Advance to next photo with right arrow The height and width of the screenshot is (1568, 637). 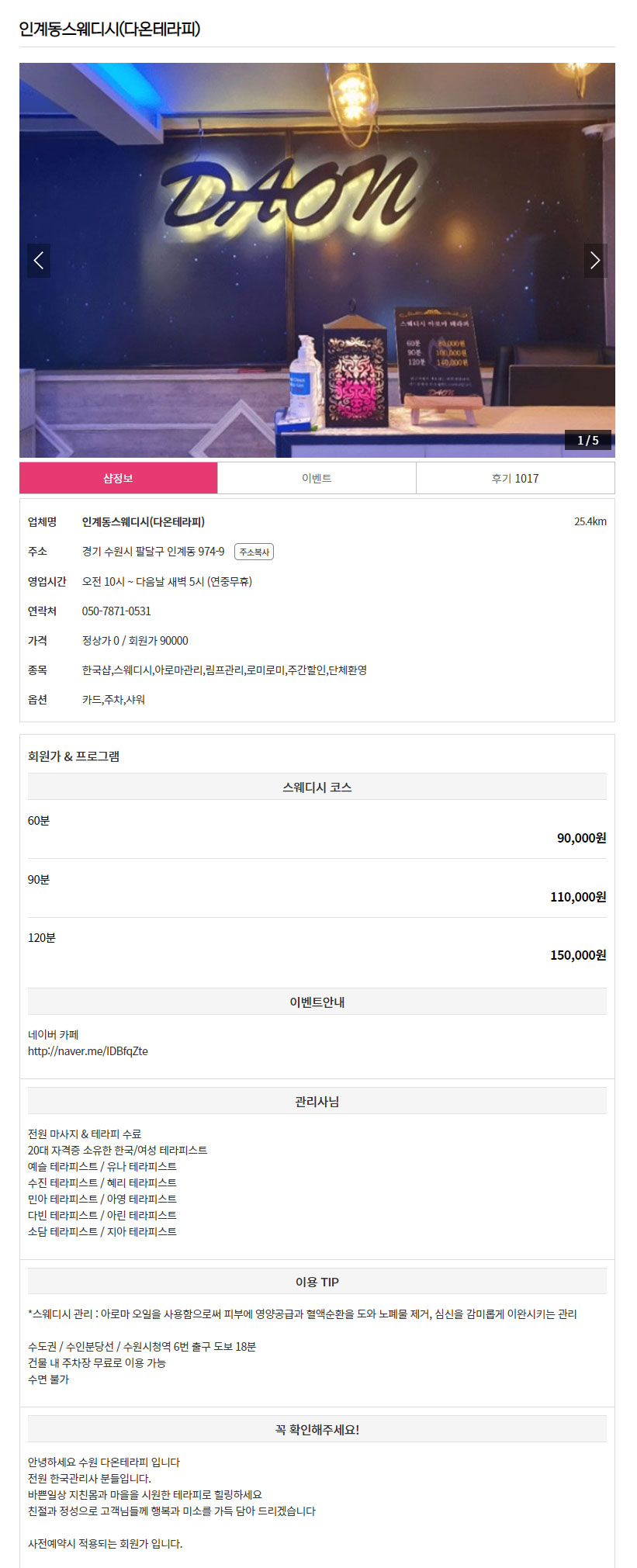coord(595,261)
